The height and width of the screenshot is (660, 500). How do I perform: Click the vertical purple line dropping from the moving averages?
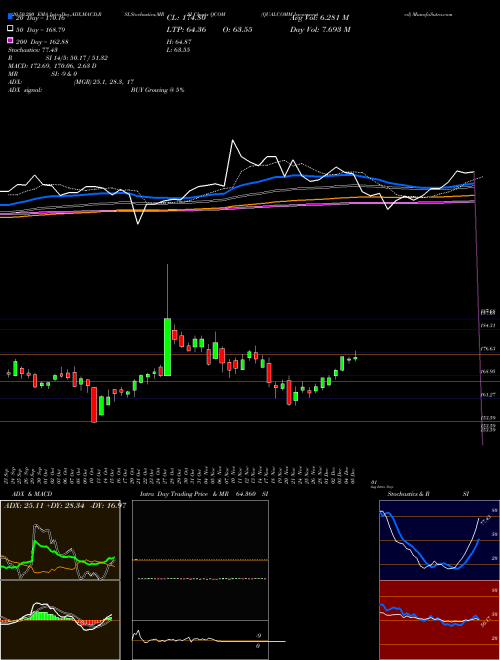479,307
